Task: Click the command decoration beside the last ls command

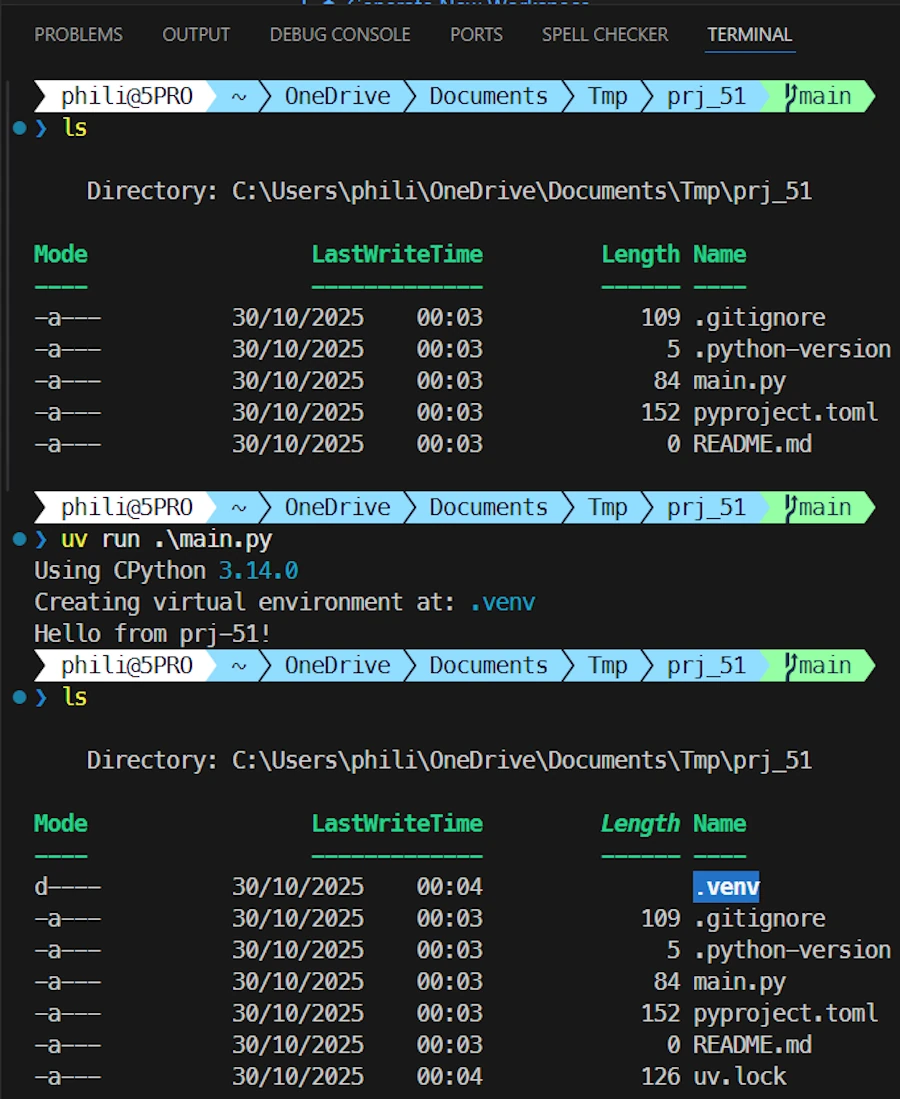Action: coord(19,697)
